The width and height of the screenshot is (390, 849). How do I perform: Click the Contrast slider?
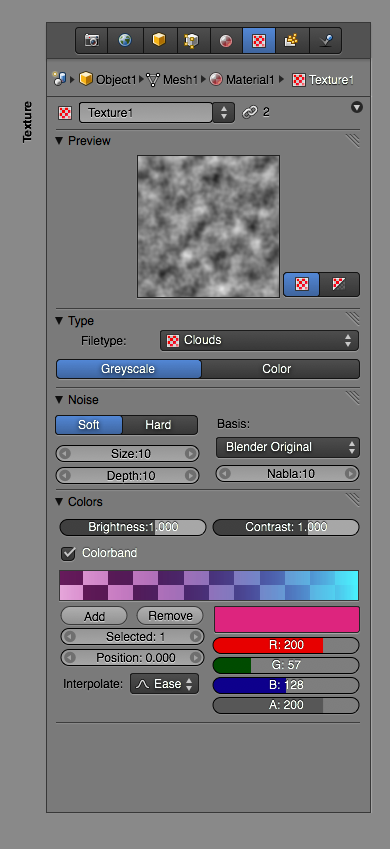click(x=286, y=527)
